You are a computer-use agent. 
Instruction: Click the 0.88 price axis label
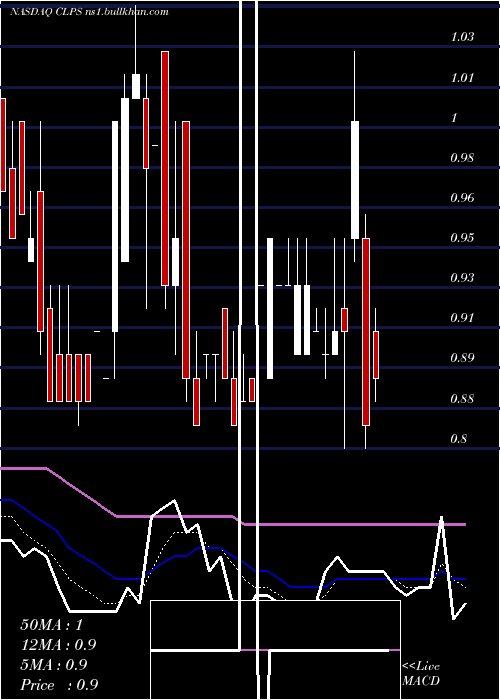click(462, 398)
